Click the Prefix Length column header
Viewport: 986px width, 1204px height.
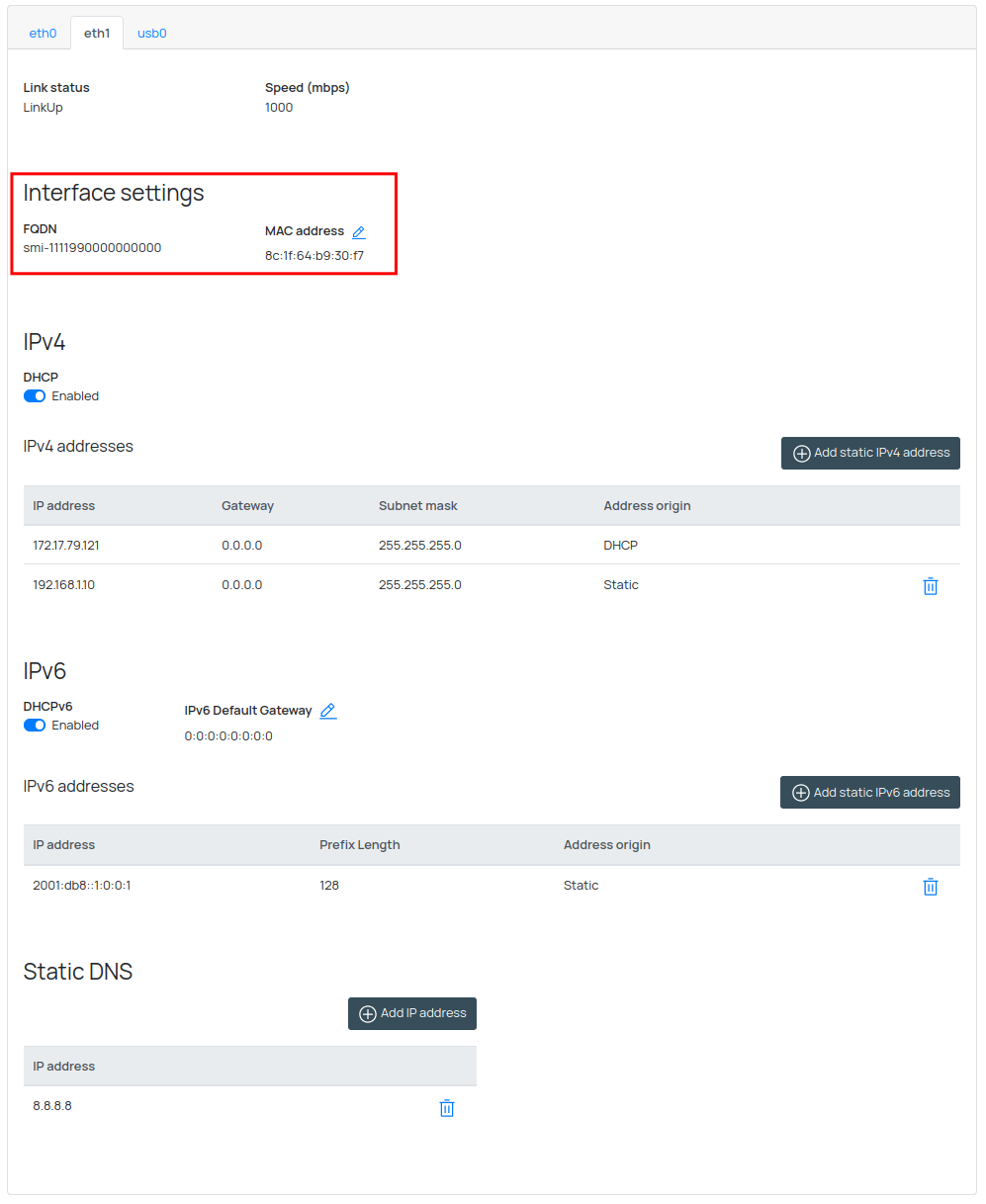point(359,845)
